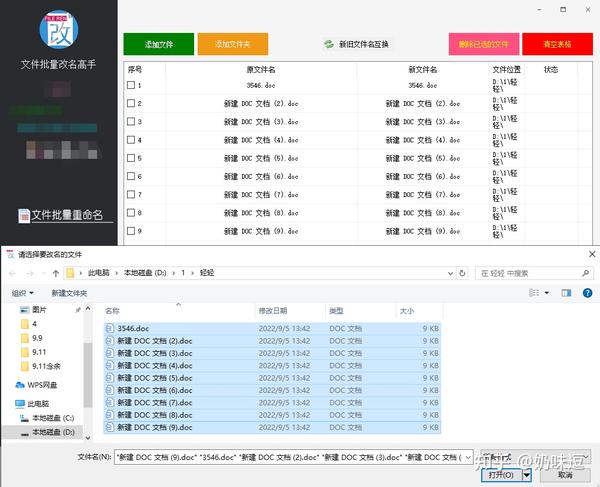Open the view options dropdown arrow
The width and height of the screenshot is (600, 487).
(x=547, y=293)
